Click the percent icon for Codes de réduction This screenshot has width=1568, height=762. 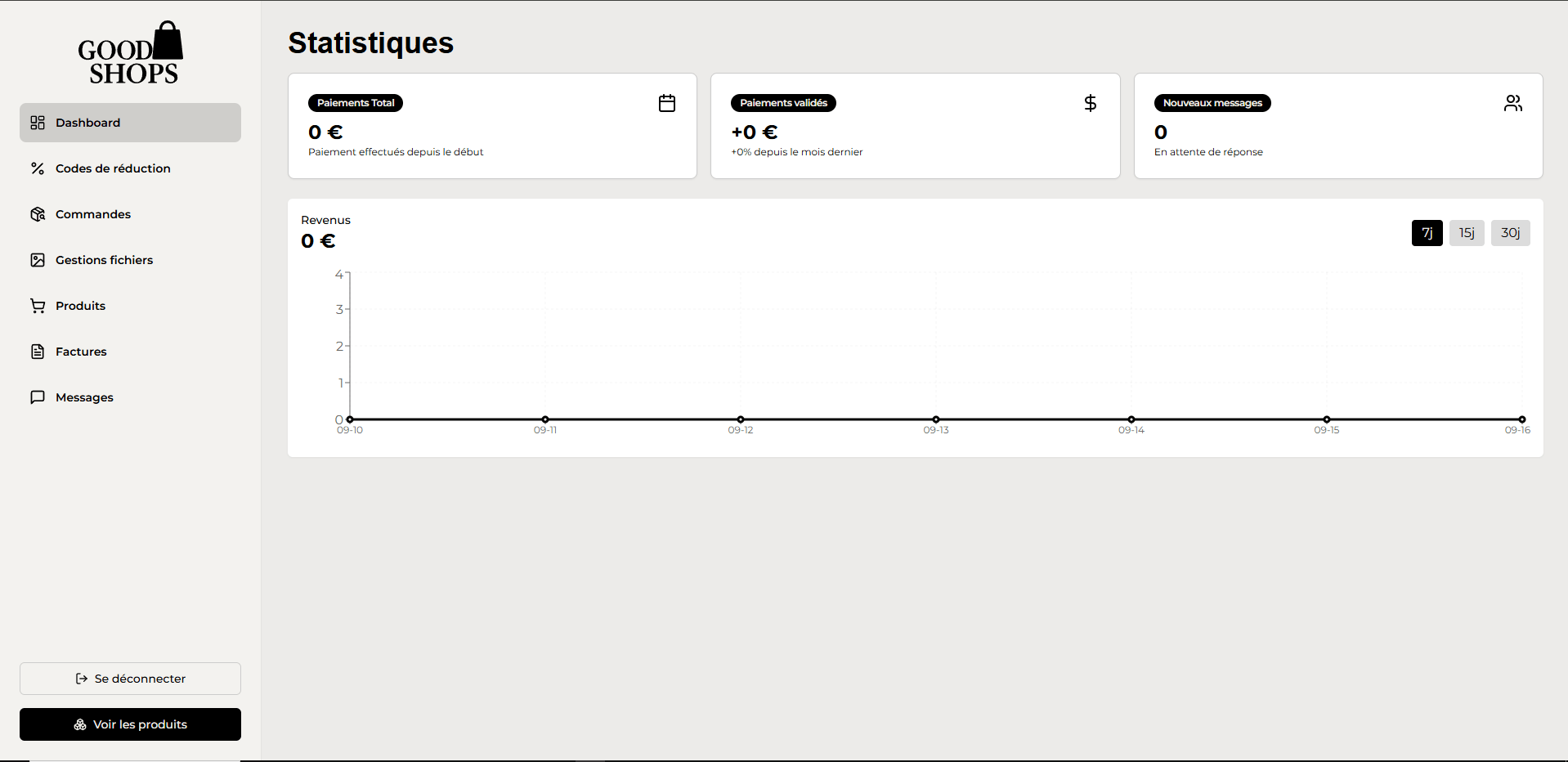point(38,168)
